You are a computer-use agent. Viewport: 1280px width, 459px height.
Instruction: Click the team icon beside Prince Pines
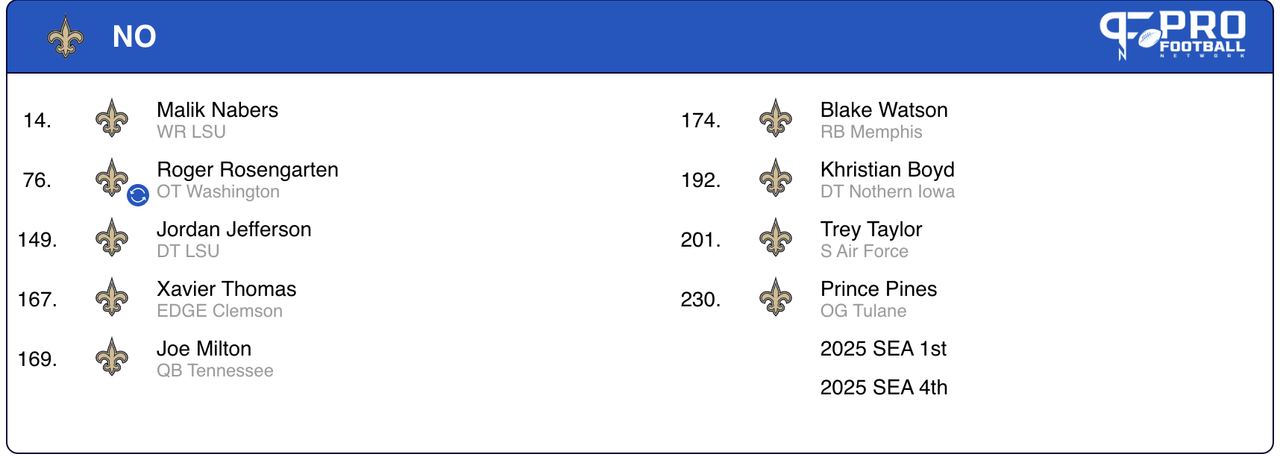775,298
